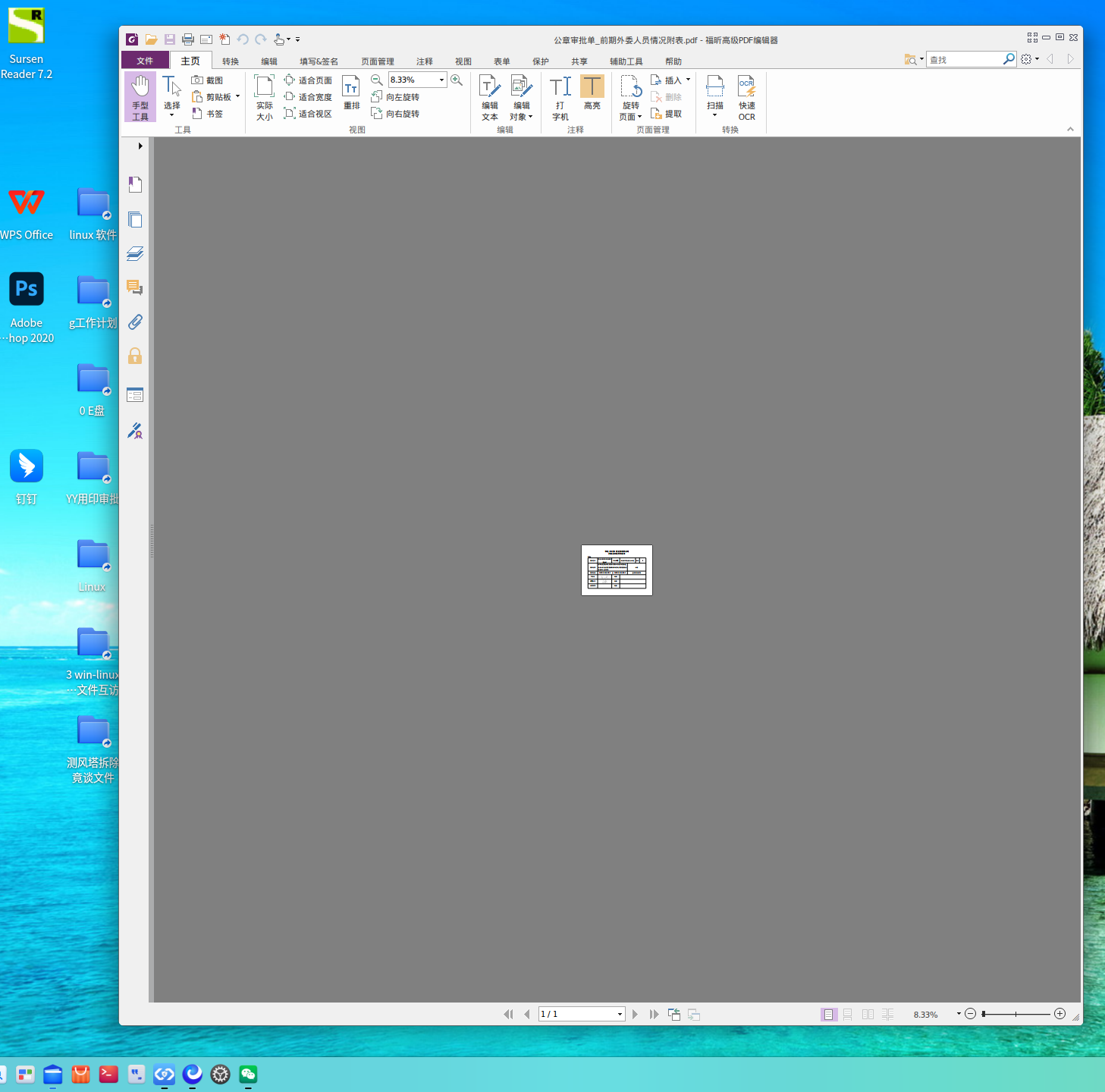Switch to the Convert (转换) tab
1105x1092 pixels.
click(x=231, y=61)
